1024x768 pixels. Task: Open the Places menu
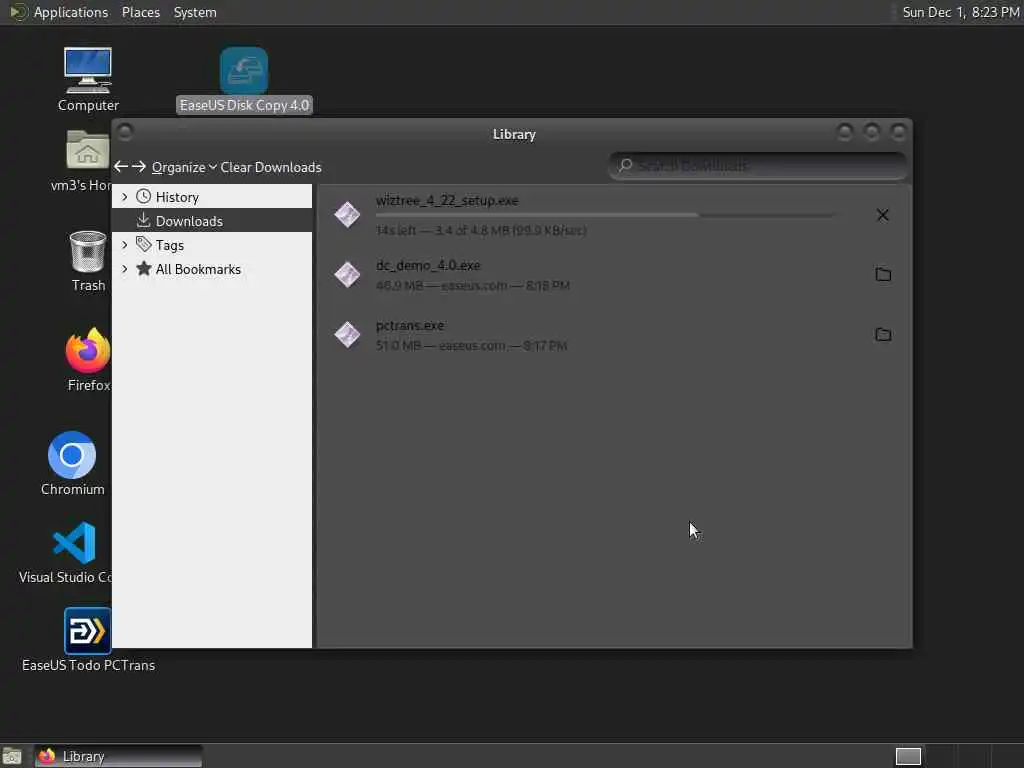coord(140,12)
